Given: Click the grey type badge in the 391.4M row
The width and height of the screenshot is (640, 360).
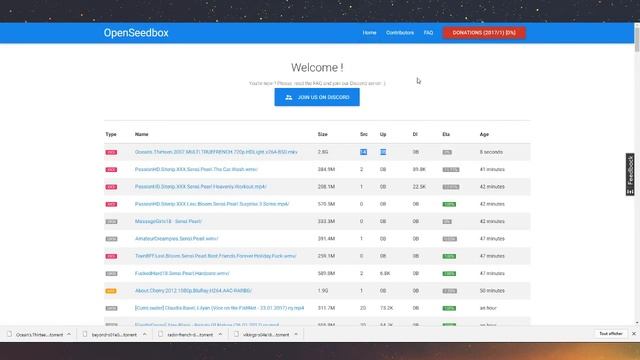Looking at the screenshot, I should pos(111,239).
